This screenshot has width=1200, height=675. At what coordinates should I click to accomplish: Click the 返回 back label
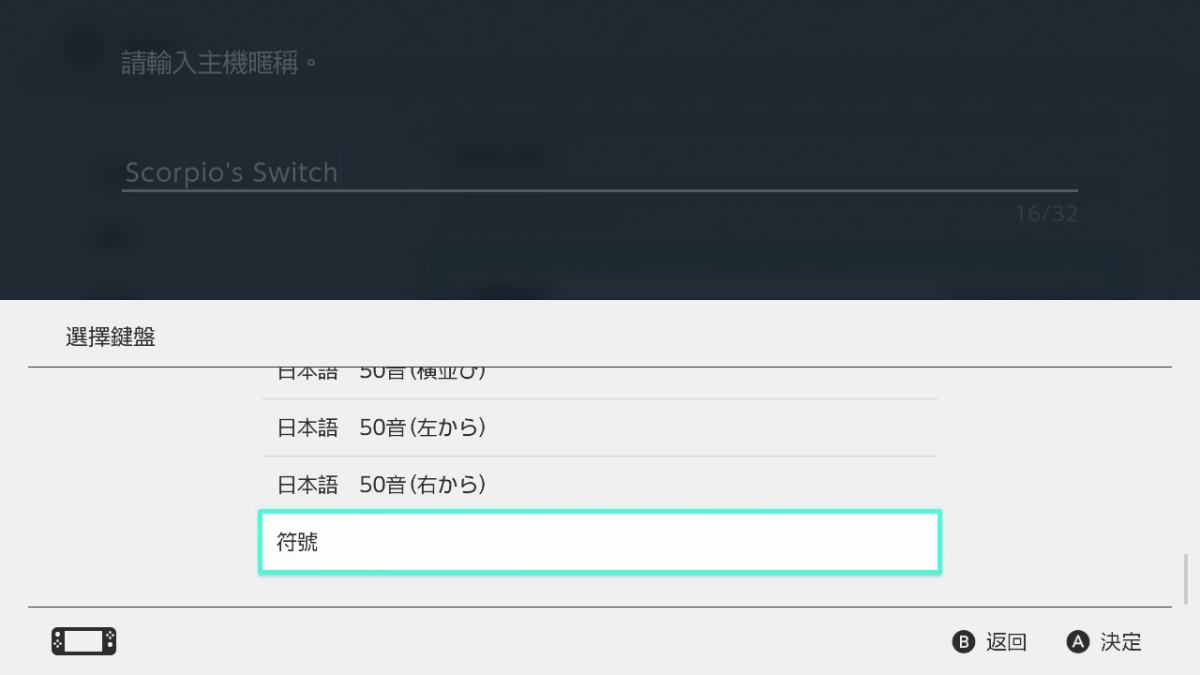pyautogui.click(x=1005, y=642)
